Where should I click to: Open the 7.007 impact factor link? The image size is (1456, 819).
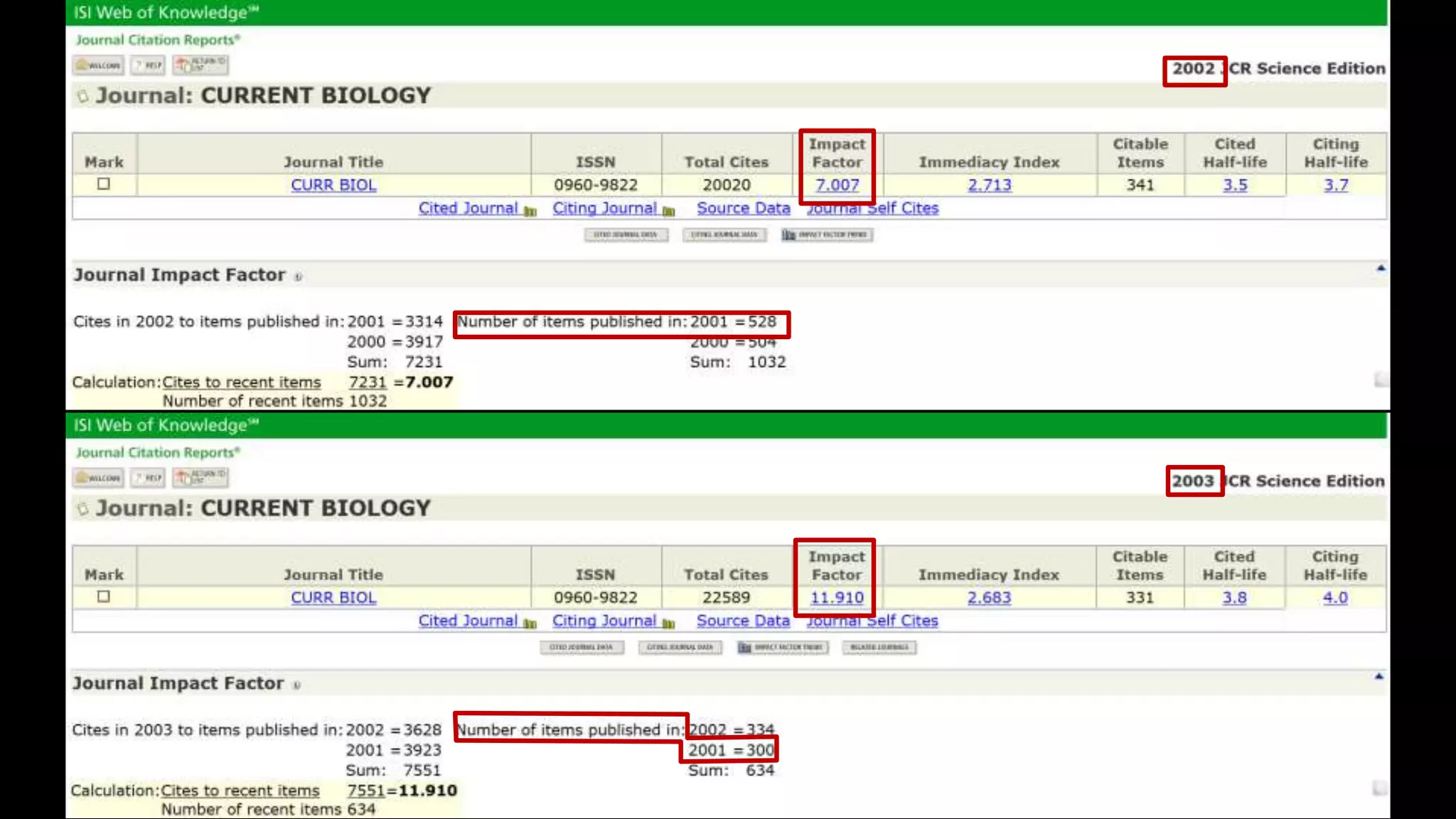[837, 186]
